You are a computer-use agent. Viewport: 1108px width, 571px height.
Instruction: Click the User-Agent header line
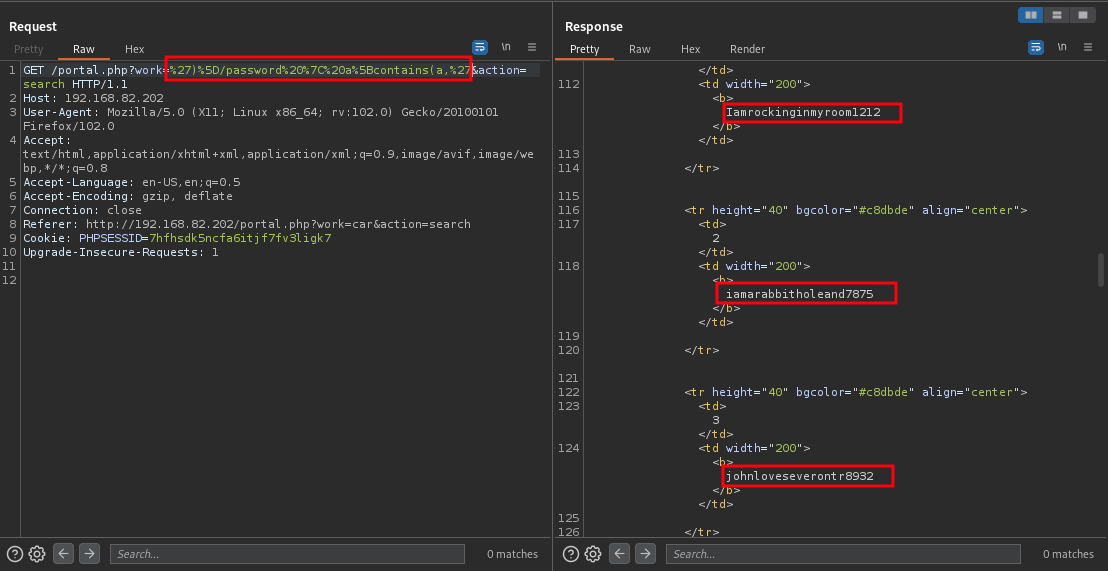point(261,119)
